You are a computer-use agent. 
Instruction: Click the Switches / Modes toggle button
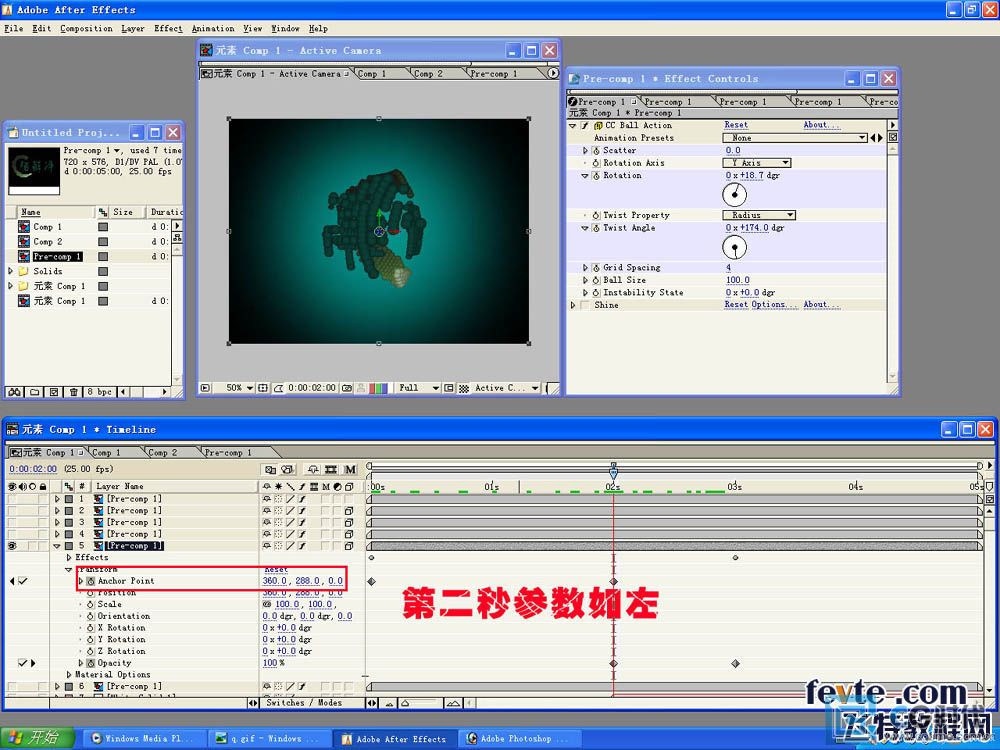click(304, 703)
